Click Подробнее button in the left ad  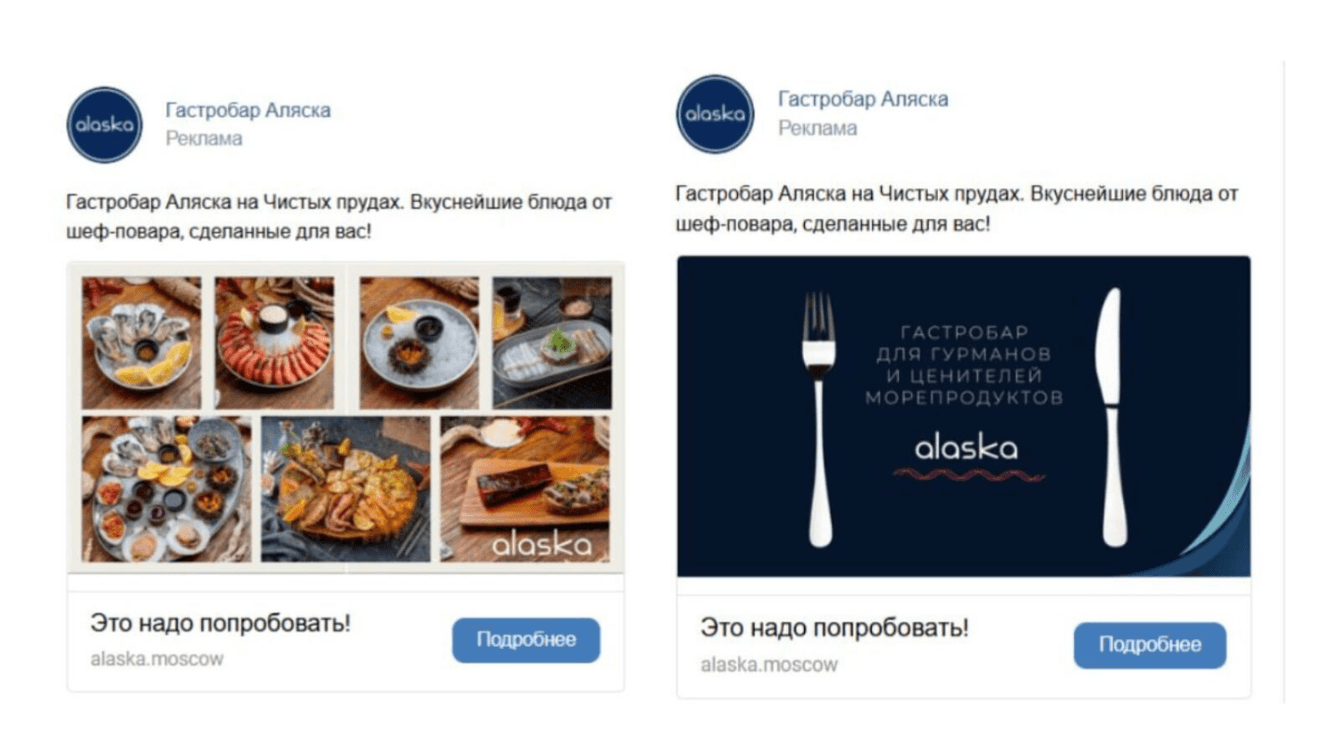[526, 640]
